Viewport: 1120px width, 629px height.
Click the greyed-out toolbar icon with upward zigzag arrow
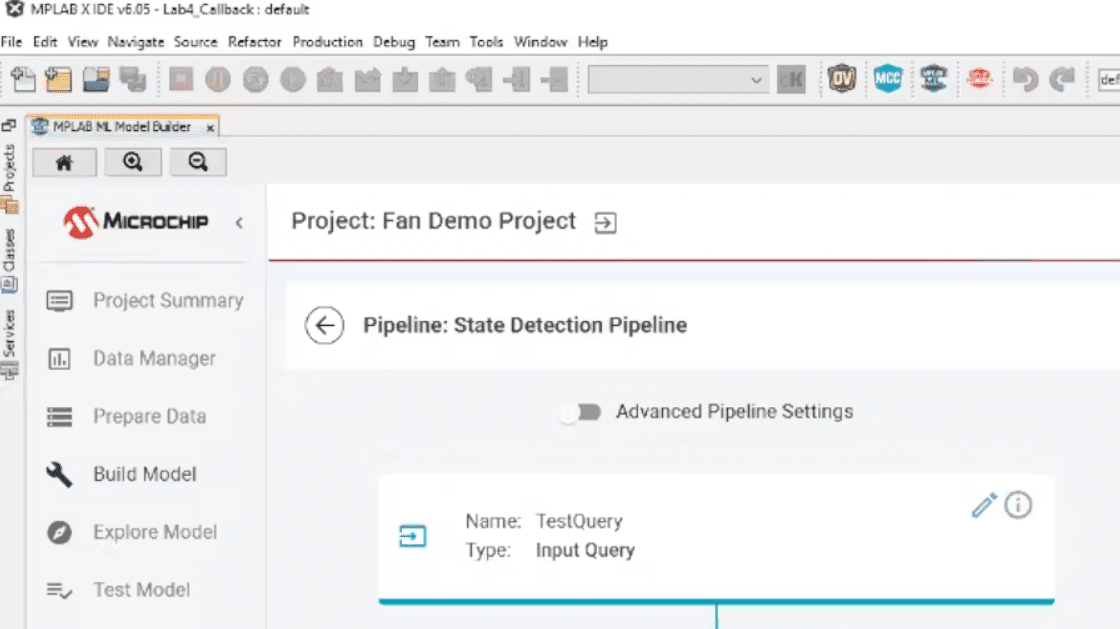368,79
